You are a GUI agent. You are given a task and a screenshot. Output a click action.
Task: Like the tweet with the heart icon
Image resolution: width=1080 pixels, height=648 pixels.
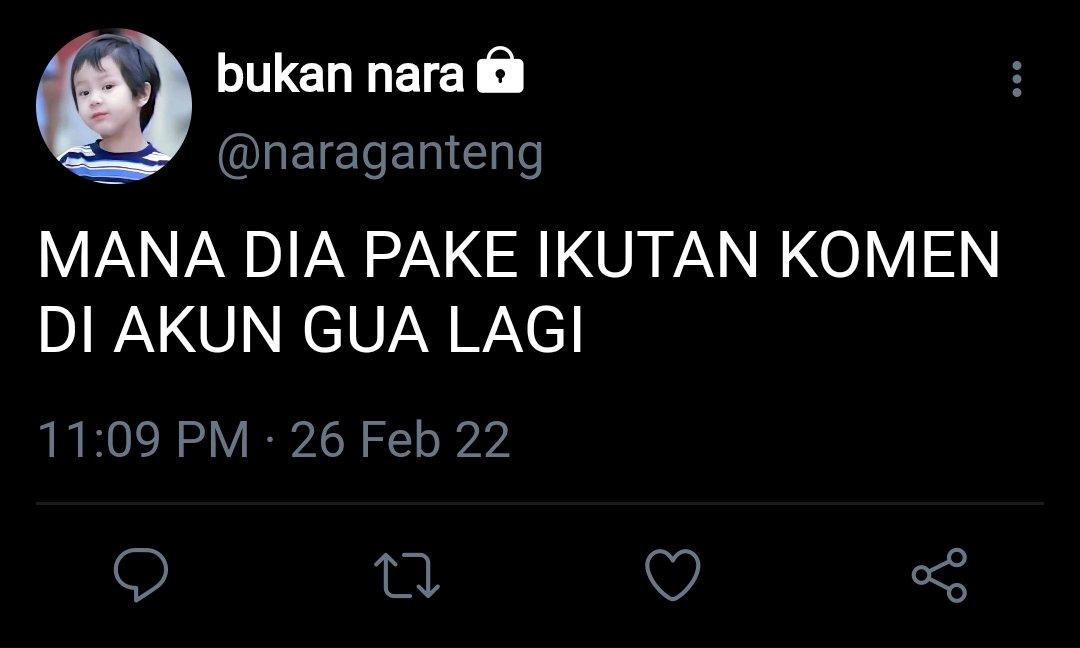click(x=673, y=574)
